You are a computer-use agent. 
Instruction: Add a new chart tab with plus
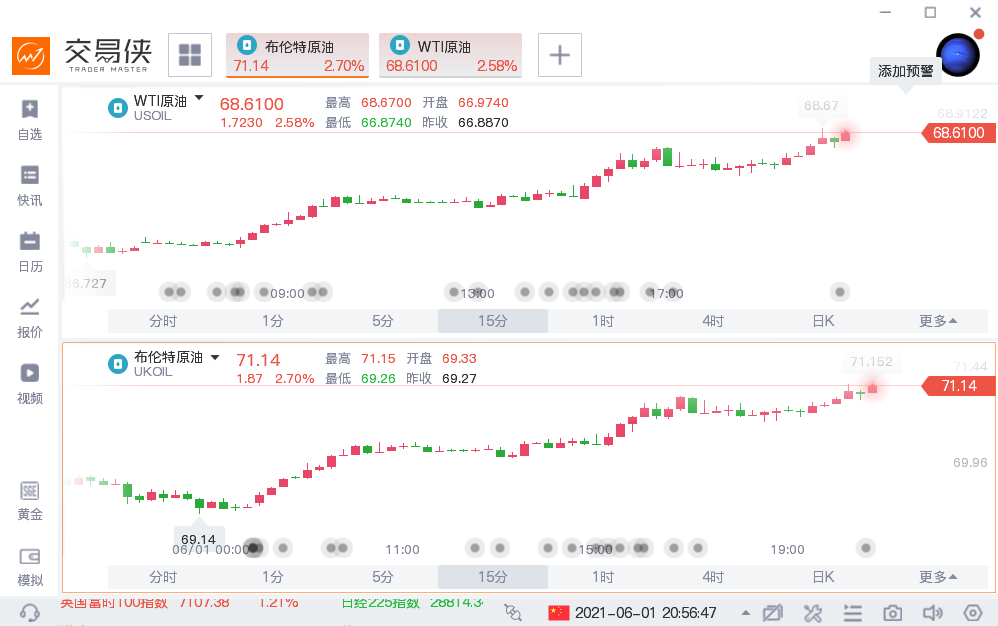click(x=559, y=55)
